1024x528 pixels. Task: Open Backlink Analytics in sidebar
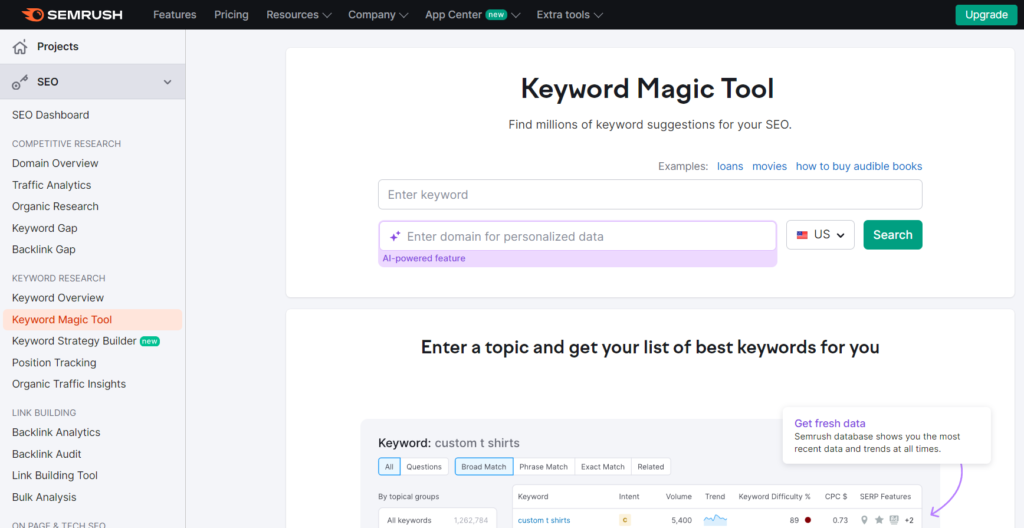coord(56,433)
